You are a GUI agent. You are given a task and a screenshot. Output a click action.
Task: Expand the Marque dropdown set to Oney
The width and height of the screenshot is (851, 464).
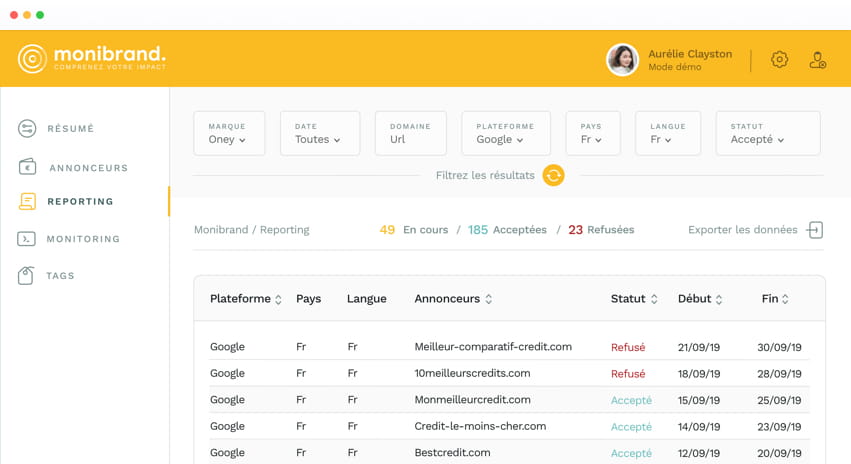click(x=229, y=133)
